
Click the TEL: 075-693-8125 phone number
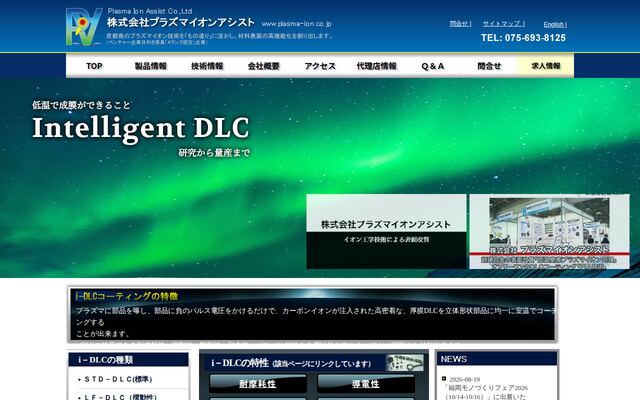(x=523, y=38)
